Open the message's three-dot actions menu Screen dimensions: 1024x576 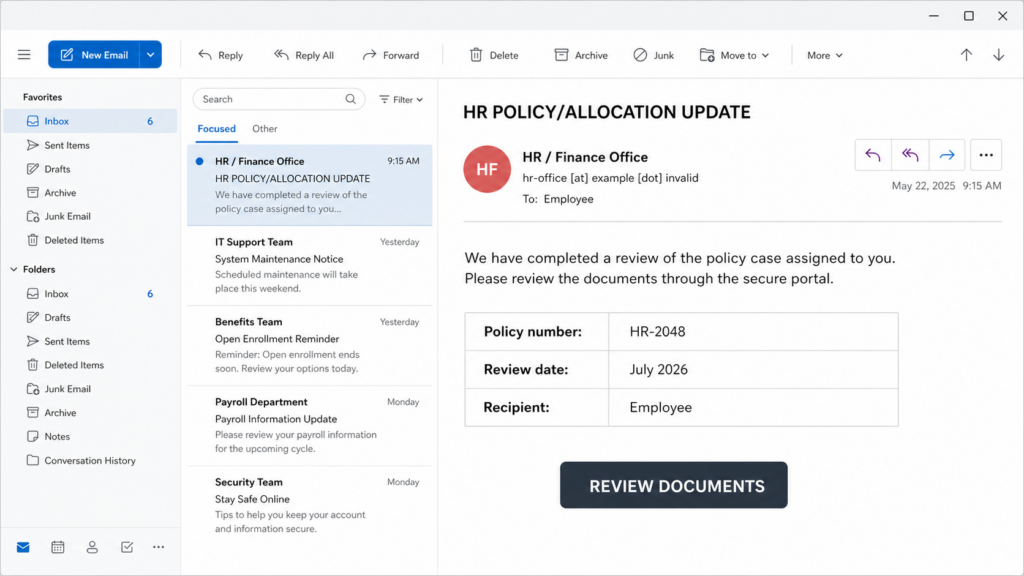click(986, 155)
